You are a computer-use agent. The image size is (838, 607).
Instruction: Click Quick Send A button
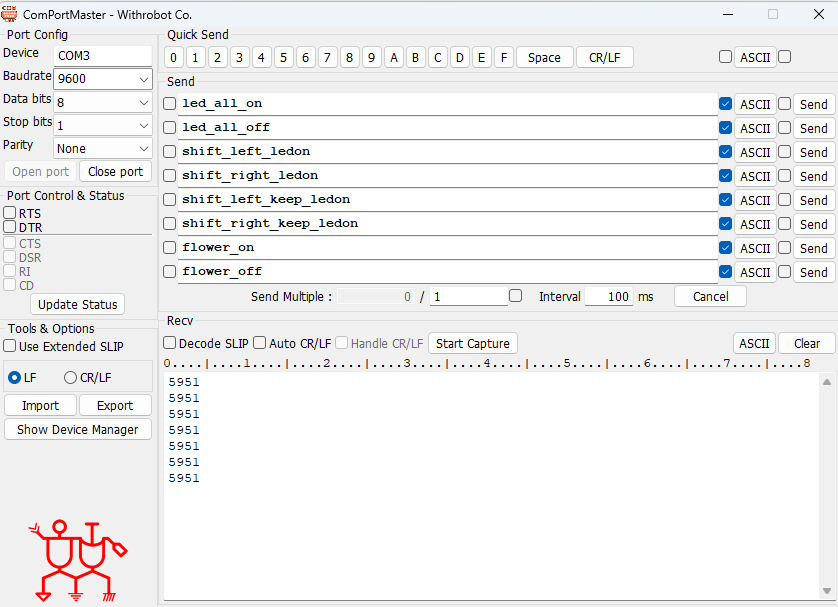[393, 58]
